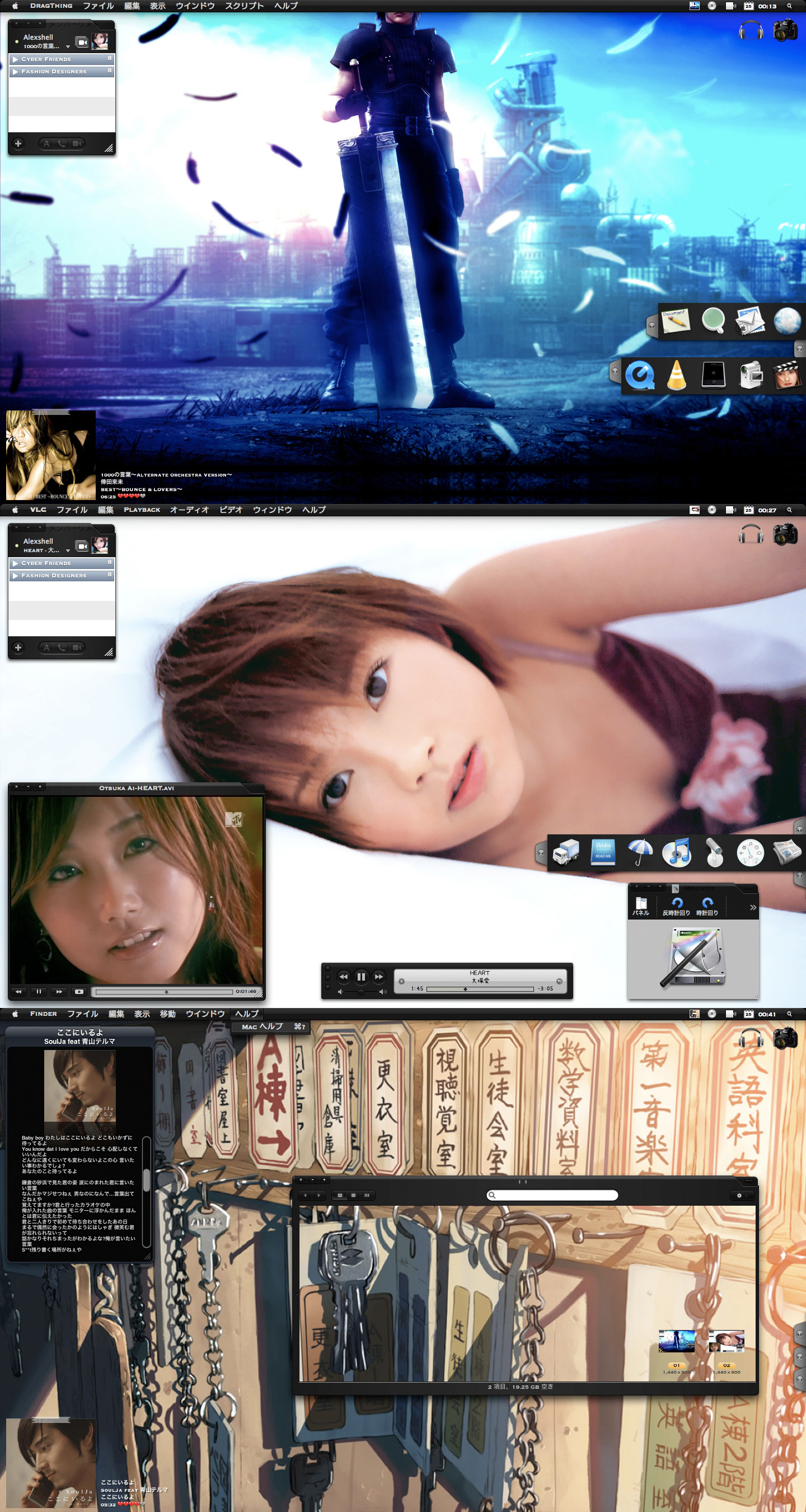Screen dimensions: 806x1512
Task: Click the round arrow button right of the HEART track display
Action: click(x=559, y=981)
